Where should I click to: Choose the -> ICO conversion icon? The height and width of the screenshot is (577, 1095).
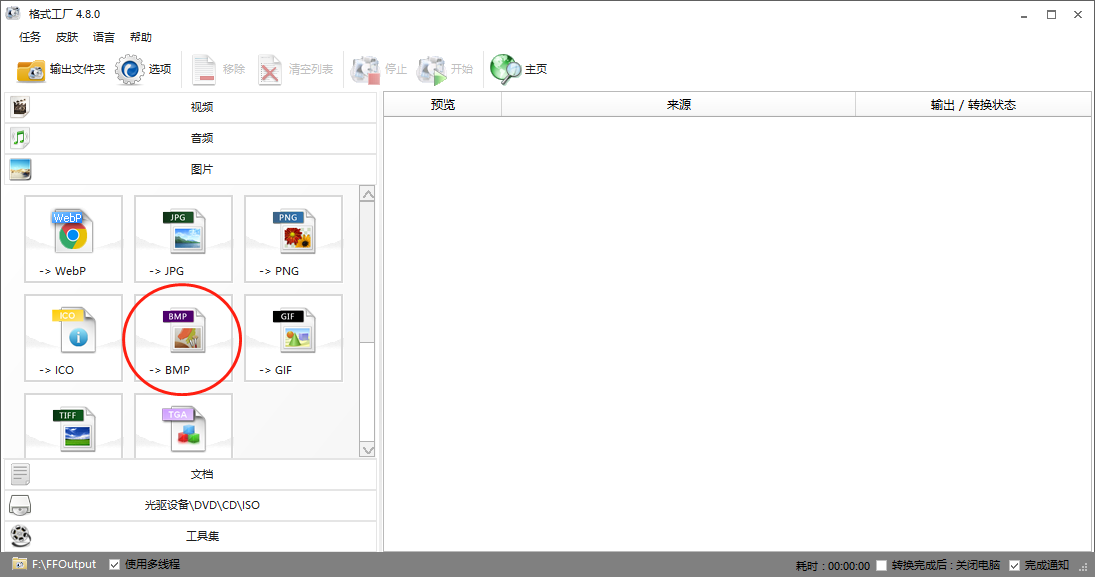73,338
